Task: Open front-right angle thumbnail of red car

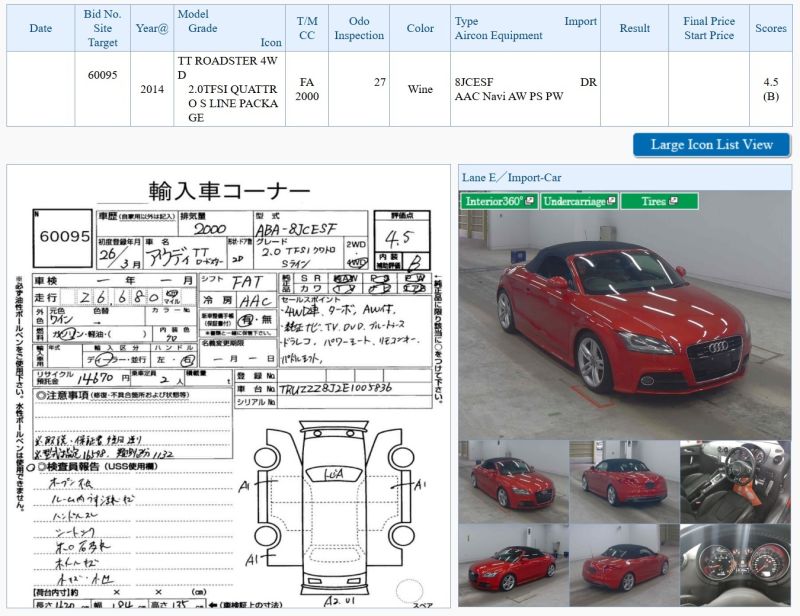Action: (513, 482)
